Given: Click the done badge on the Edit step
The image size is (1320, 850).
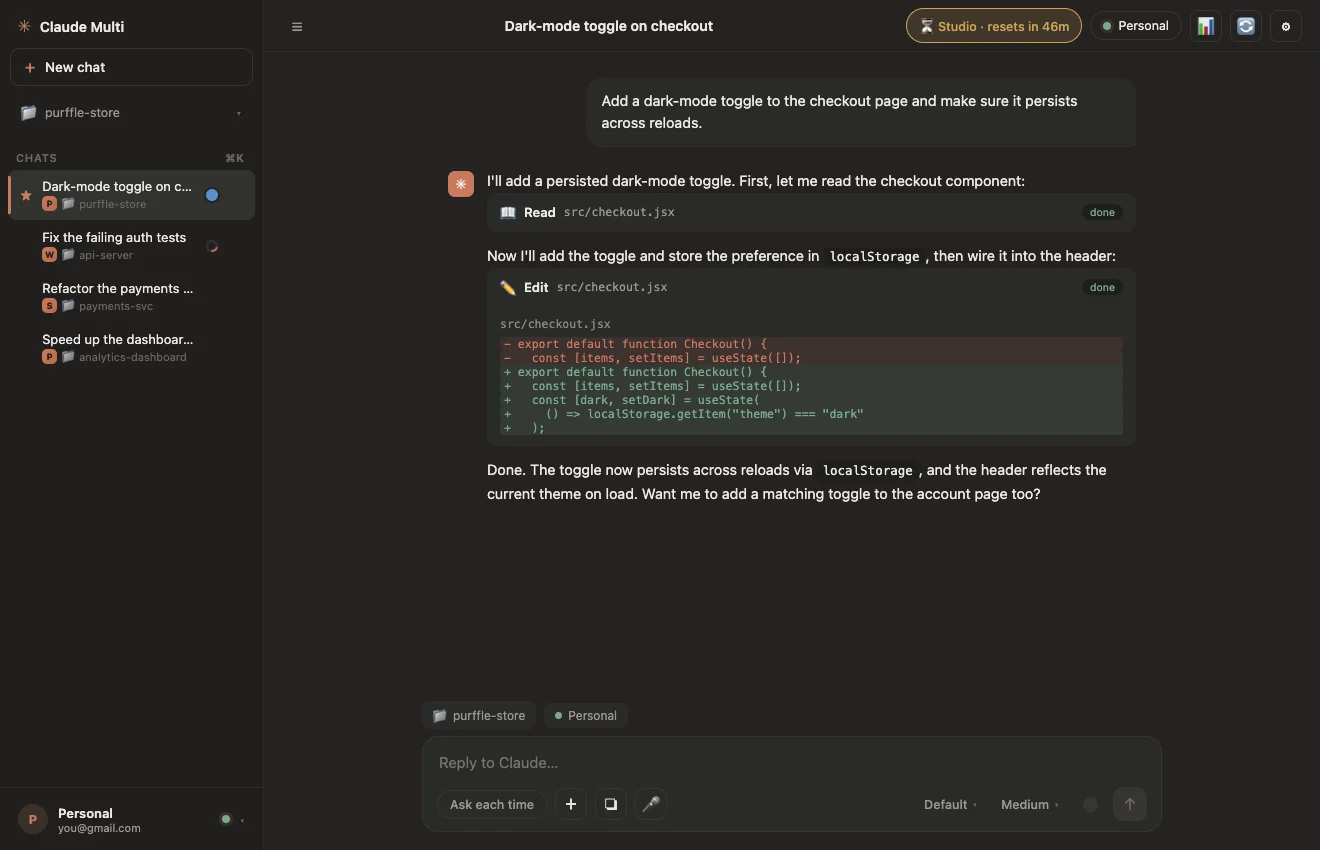Looking at the screenshot, I should (x=1102, y=287).
